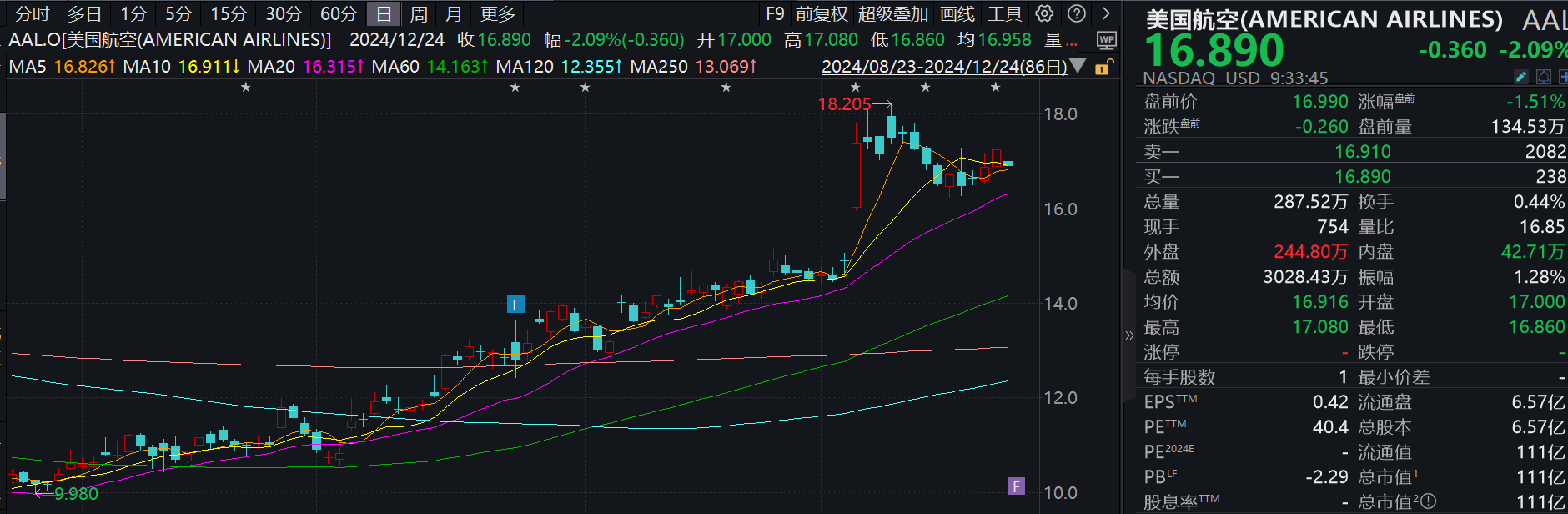The height and width of the screenshot is (514, 1568).
Task: Click the 总量 value 287.52万
Action: pos(1311,202)
